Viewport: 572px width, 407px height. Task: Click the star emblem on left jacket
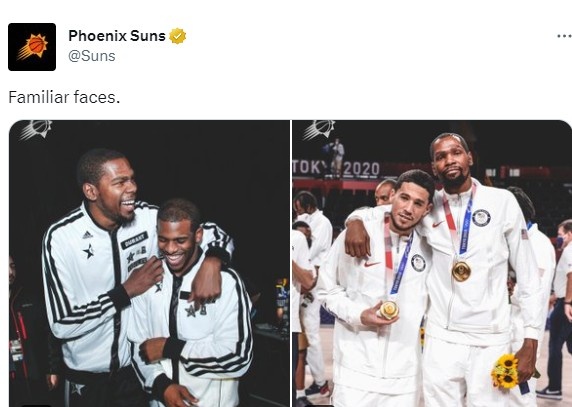coord(89,251)
